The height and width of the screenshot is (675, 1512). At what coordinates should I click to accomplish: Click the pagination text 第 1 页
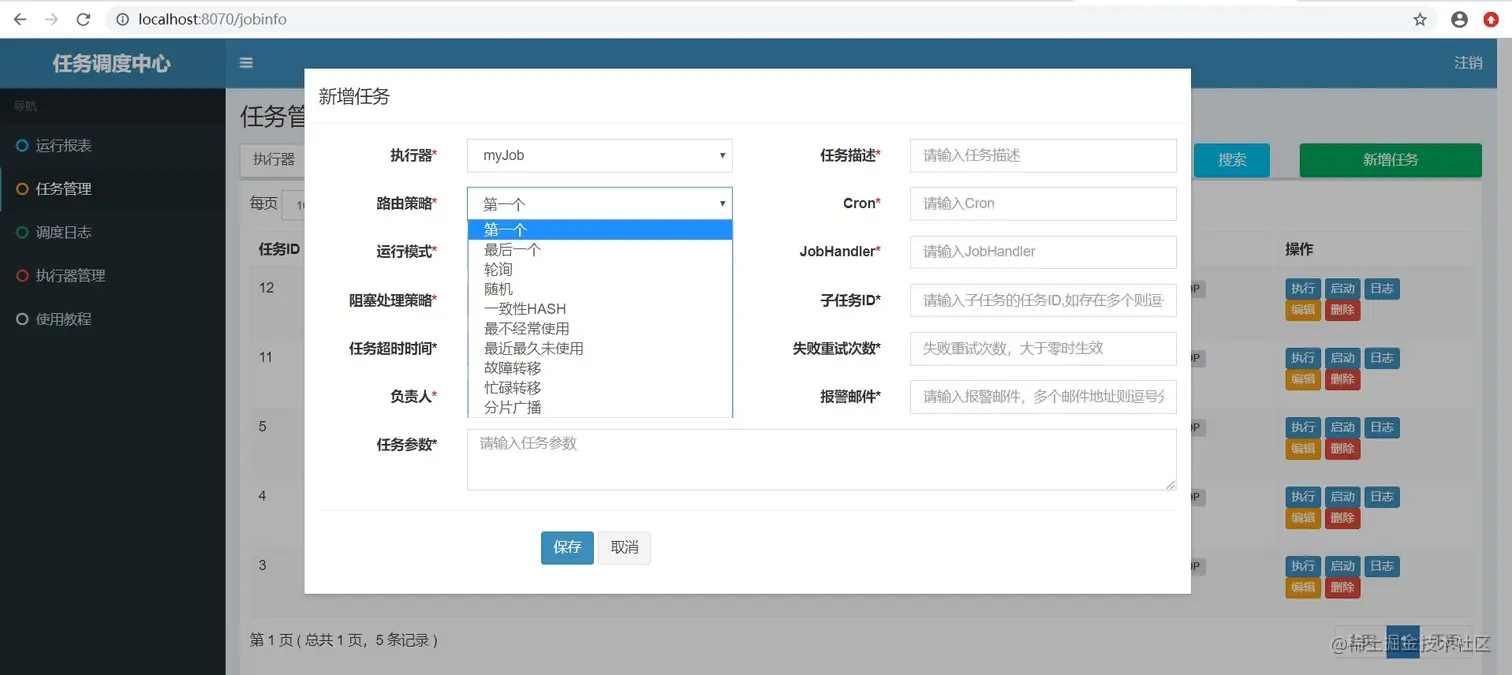tap(270, 640)
